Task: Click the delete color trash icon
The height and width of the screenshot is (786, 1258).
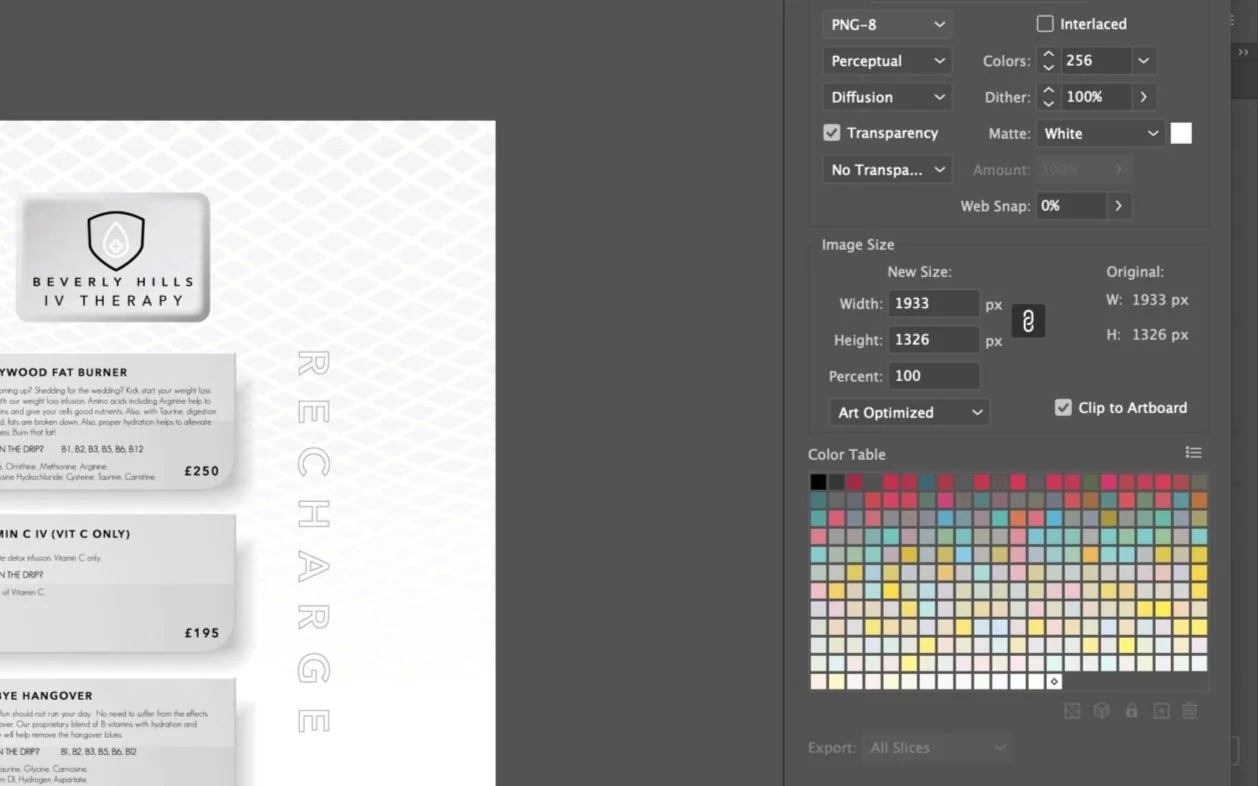Action: 1190,711
